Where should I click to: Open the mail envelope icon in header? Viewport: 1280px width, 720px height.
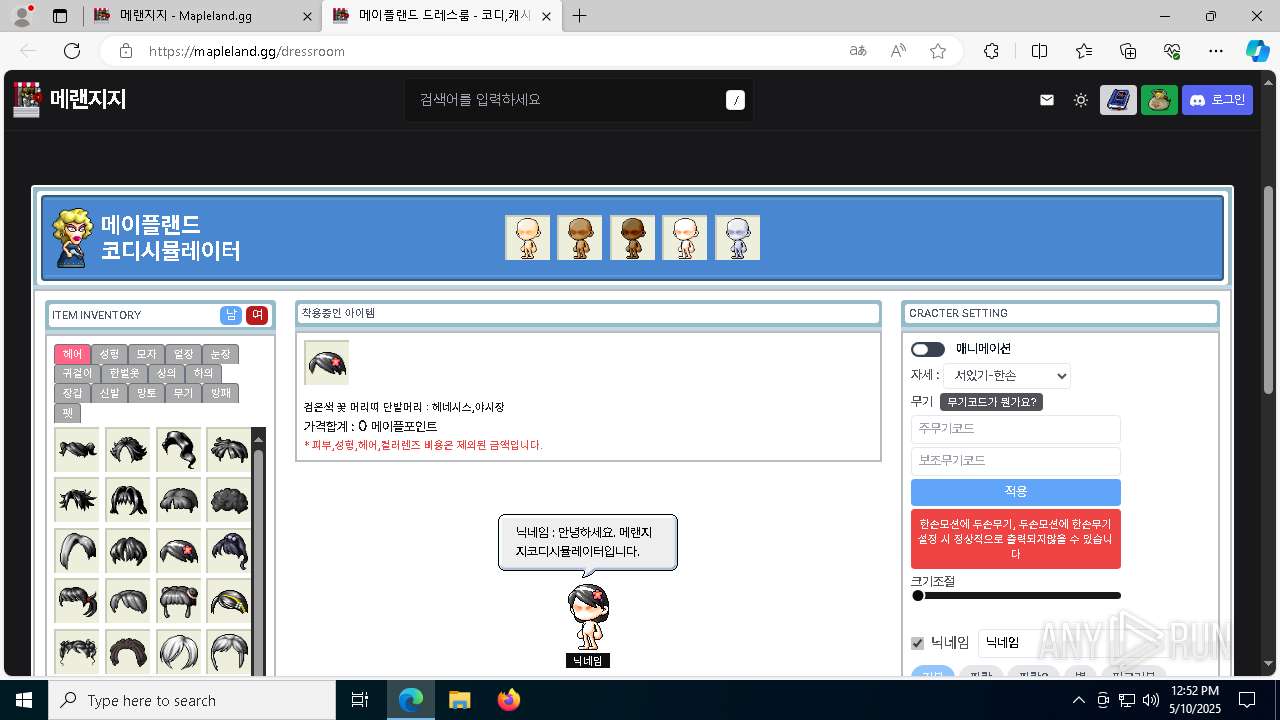click(1047, 100)
